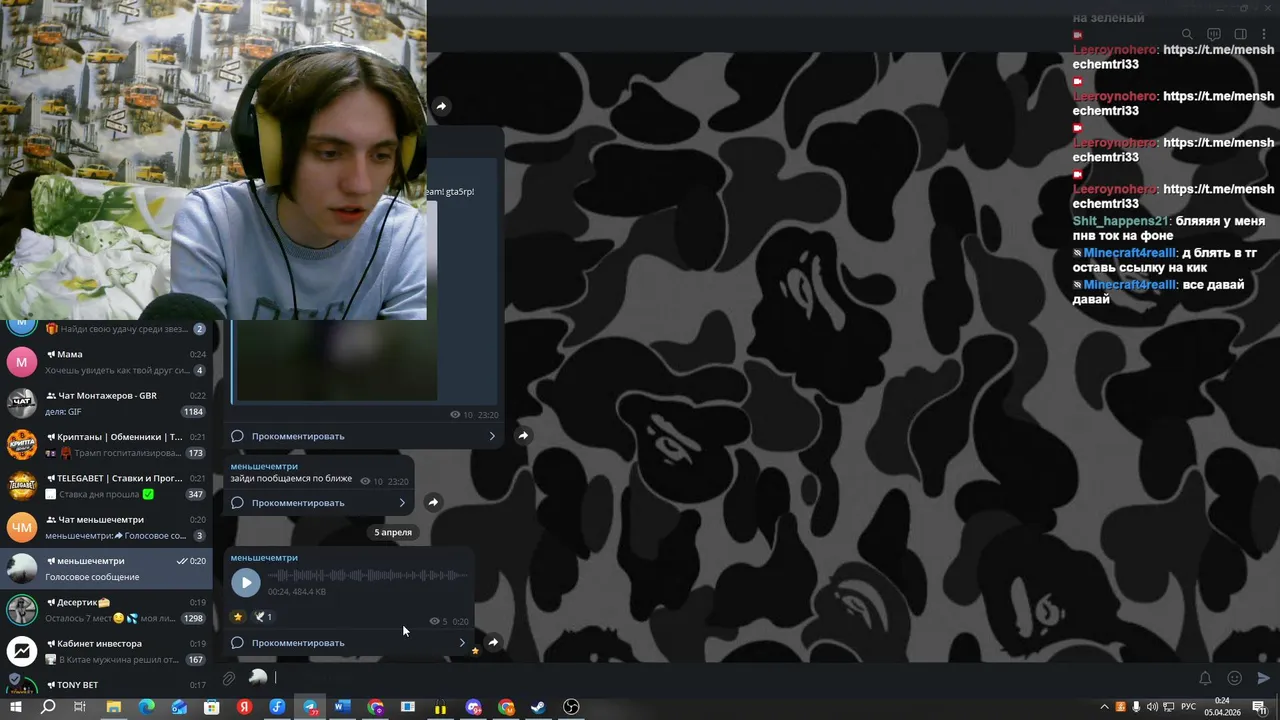Open the Windows Start menu
Image resolution: width=1280 pixels, height=720 pixels.
pos(15,707)
